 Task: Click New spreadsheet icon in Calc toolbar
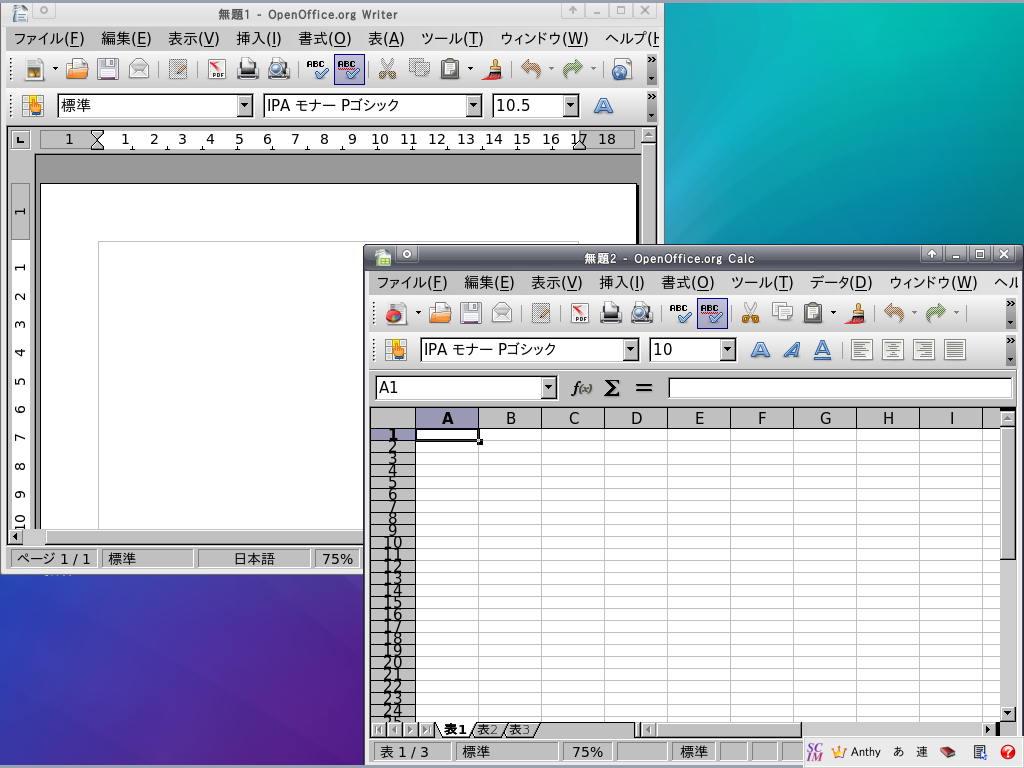click(396, 313)
